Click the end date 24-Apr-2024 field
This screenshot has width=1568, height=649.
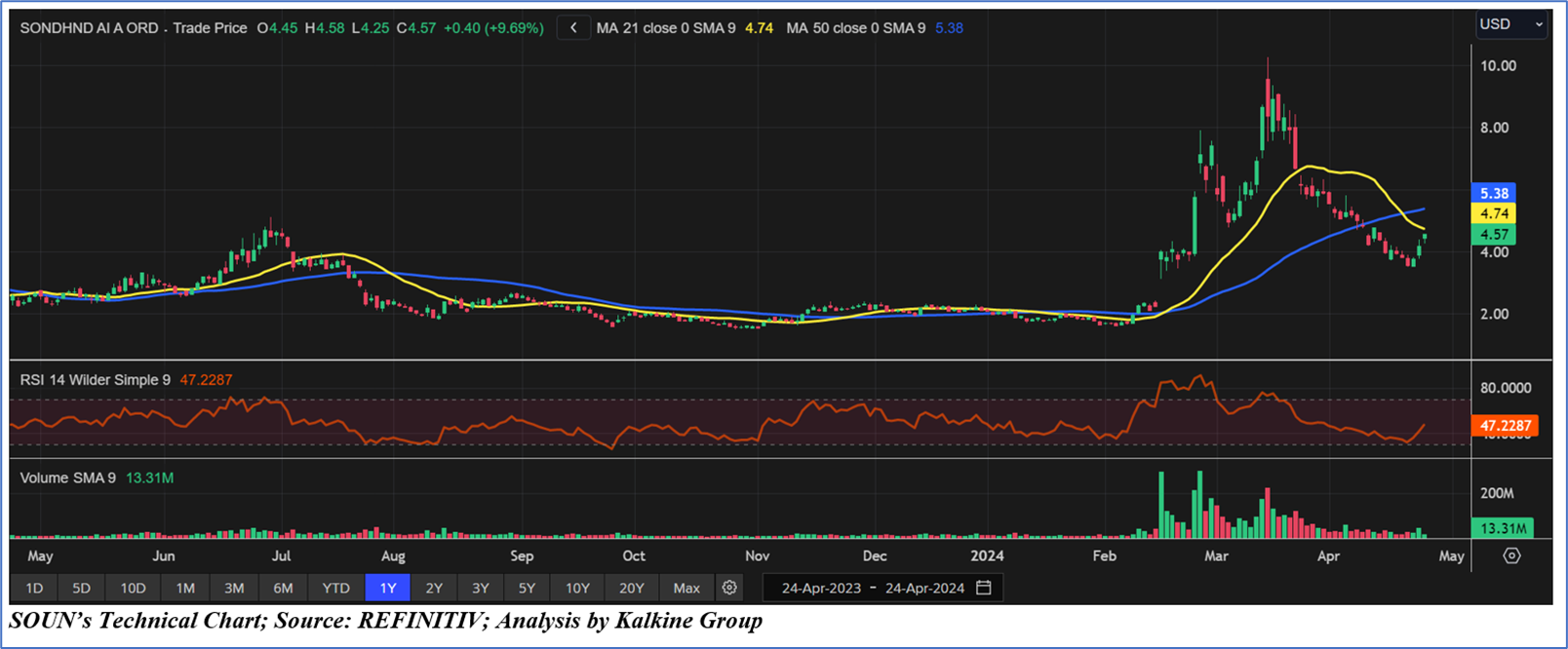[x=924, y=588]
